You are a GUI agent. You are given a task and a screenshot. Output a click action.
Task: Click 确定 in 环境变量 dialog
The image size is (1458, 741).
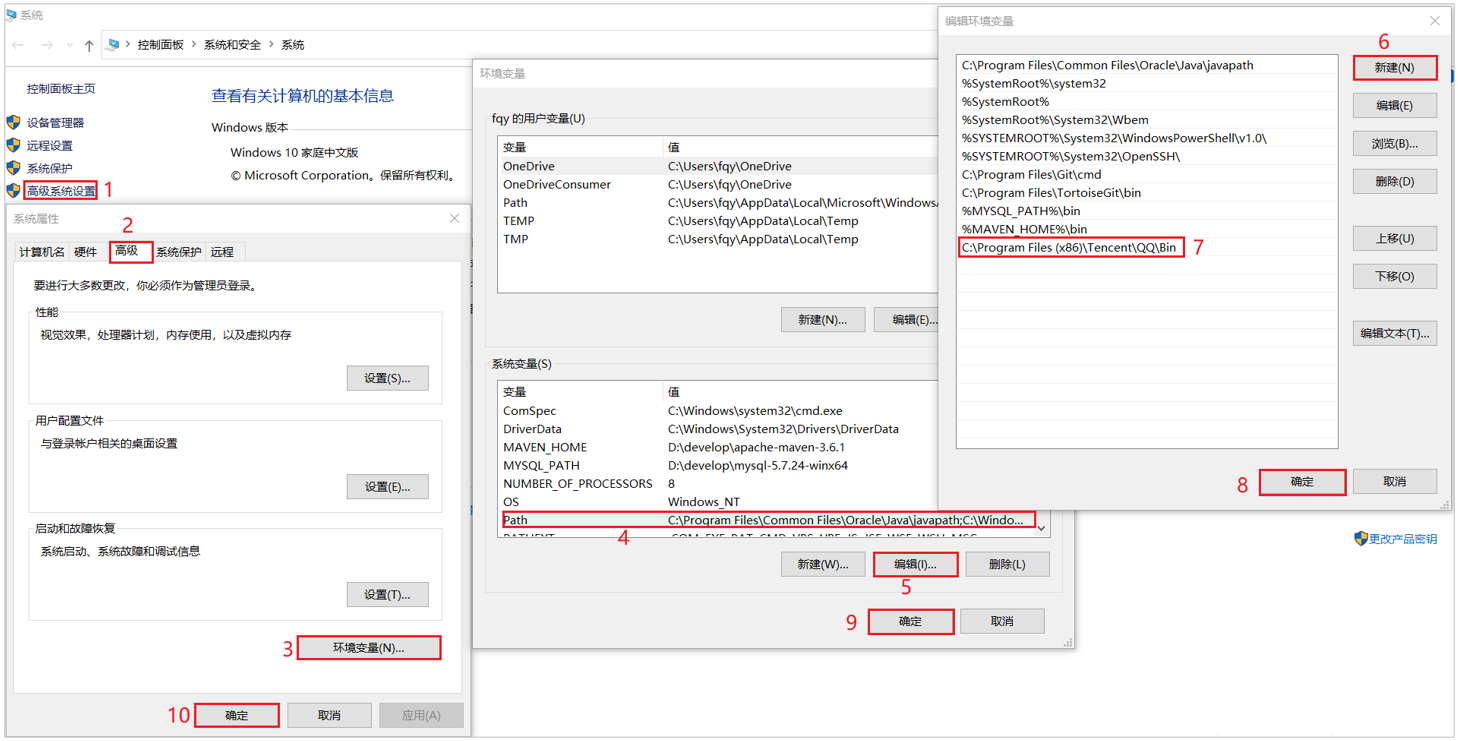click(x=911, y=621)
